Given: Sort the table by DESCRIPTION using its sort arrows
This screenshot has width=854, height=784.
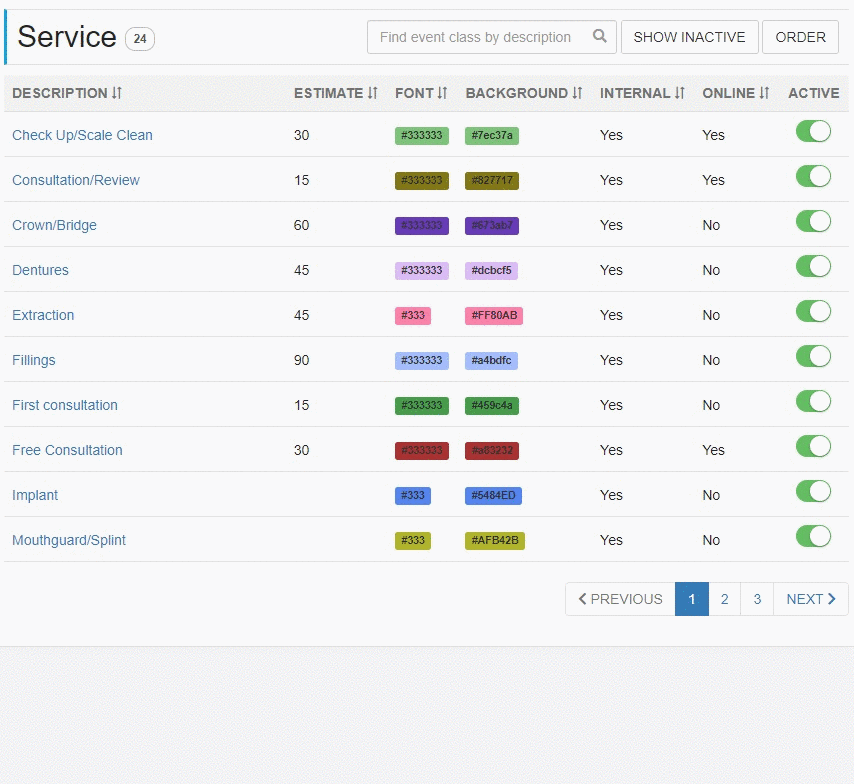Looking at the screenshot, I should click(118, 93).
